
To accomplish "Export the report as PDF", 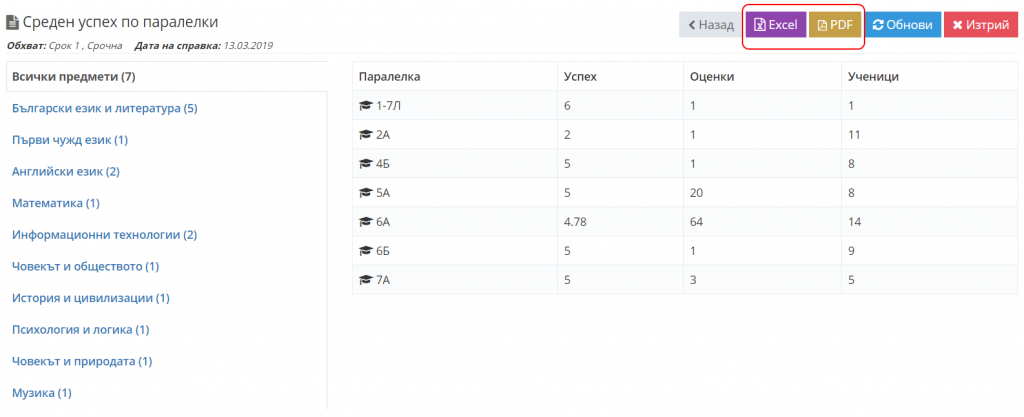I will [x=837, y=25].
